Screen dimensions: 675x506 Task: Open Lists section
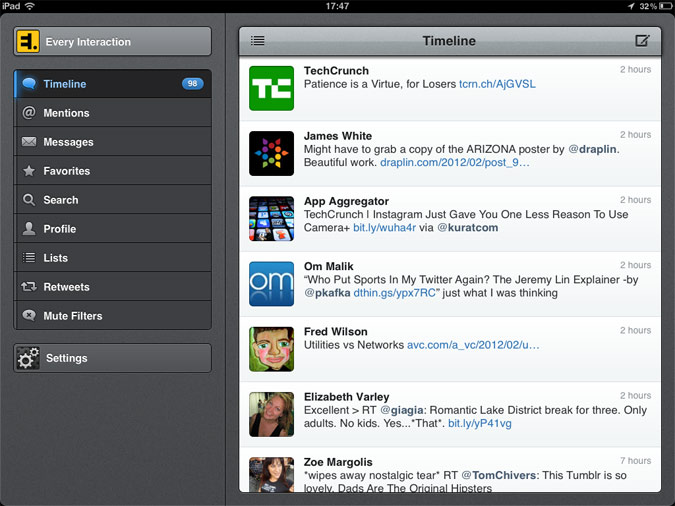[x=113, y=258]
